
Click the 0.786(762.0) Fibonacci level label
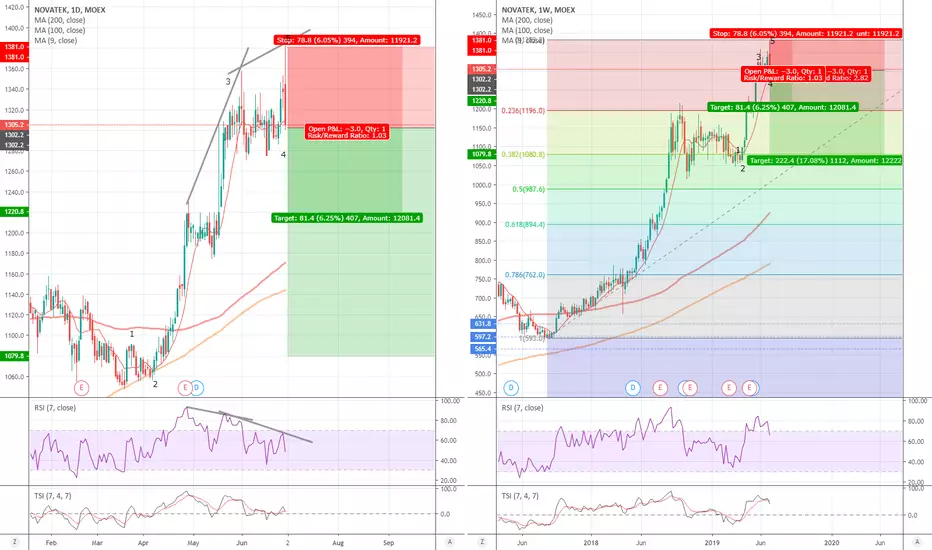click(525, 275)
